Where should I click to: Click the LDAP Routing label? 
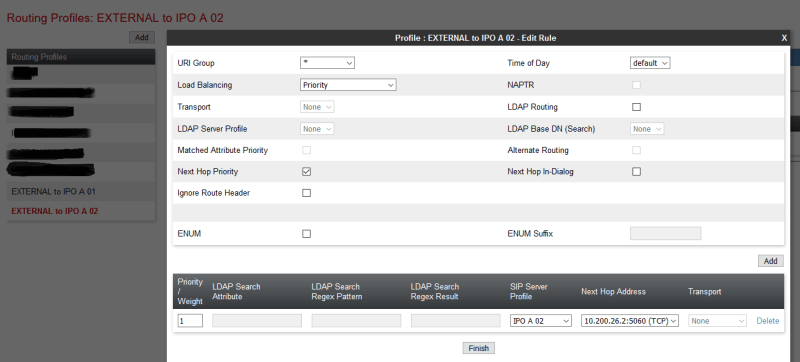(x=532, y=107)
